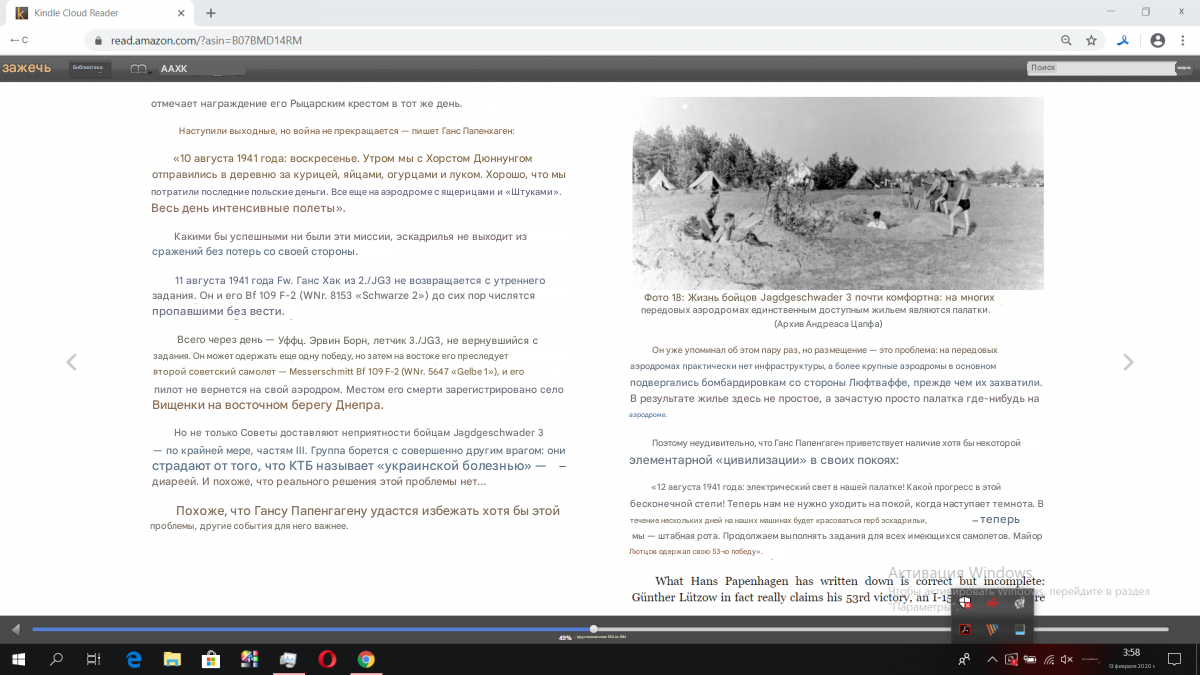Open Opera browser from taskbar
Screen dimensions: 1200x675
point(327,659)
